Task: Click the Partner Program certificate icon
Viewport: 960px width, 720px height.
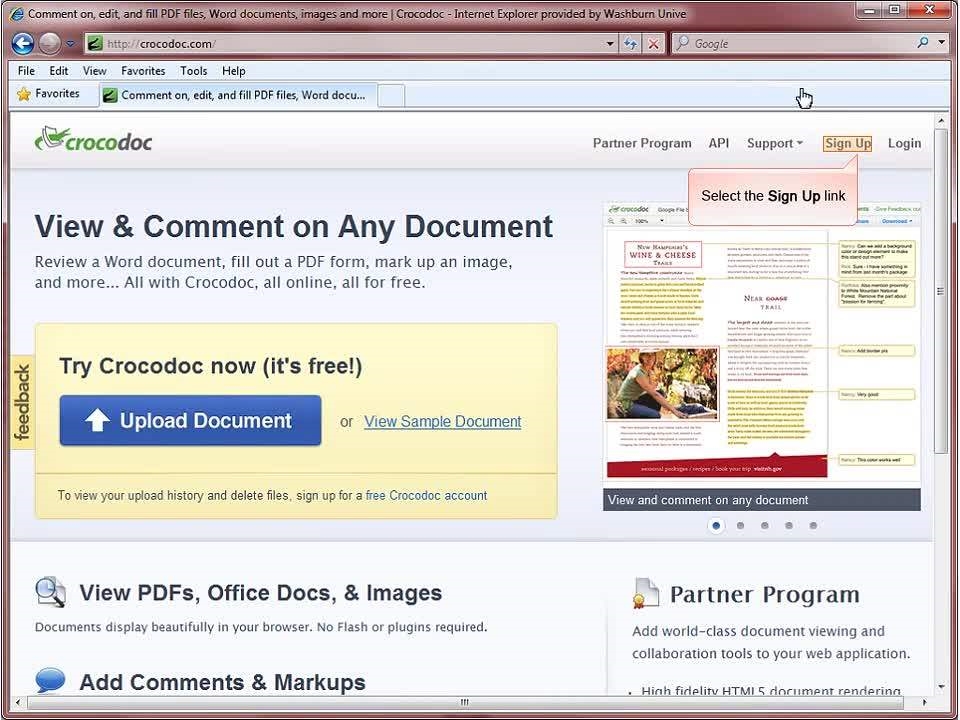Action: pyautogui.click(x=646, y=593)
